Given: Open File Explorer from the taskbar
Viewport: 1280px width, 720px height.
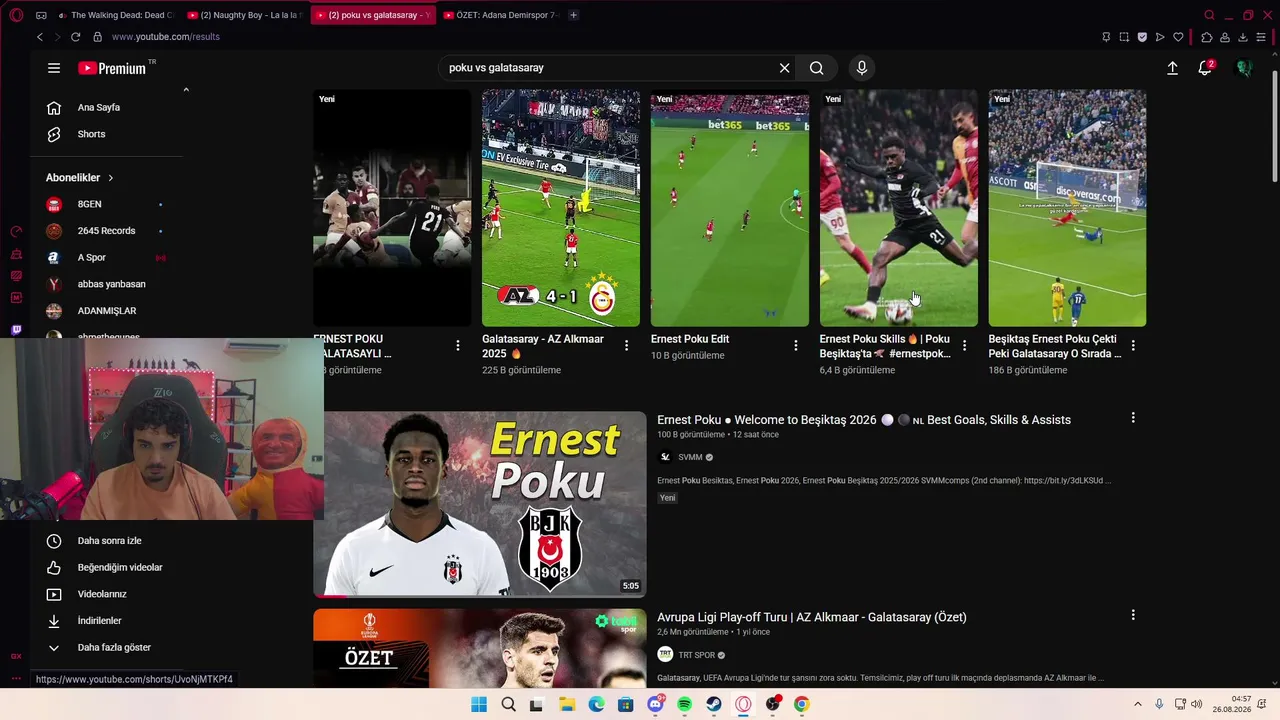Looking at the screenshot, I should 567,704.
